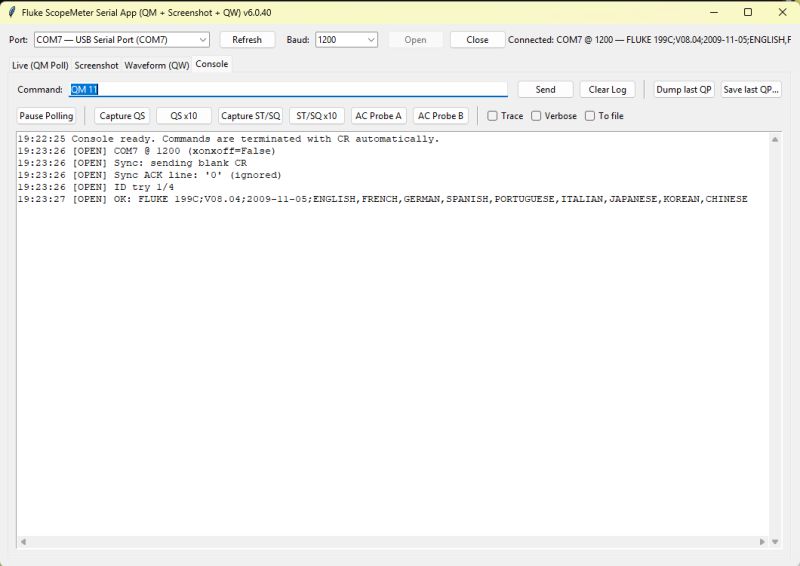The width and height of the screenshot is (800, 566).
Task: Click the 'OK: FLUKE 199C' log line
Action: [x=382, y=199]
